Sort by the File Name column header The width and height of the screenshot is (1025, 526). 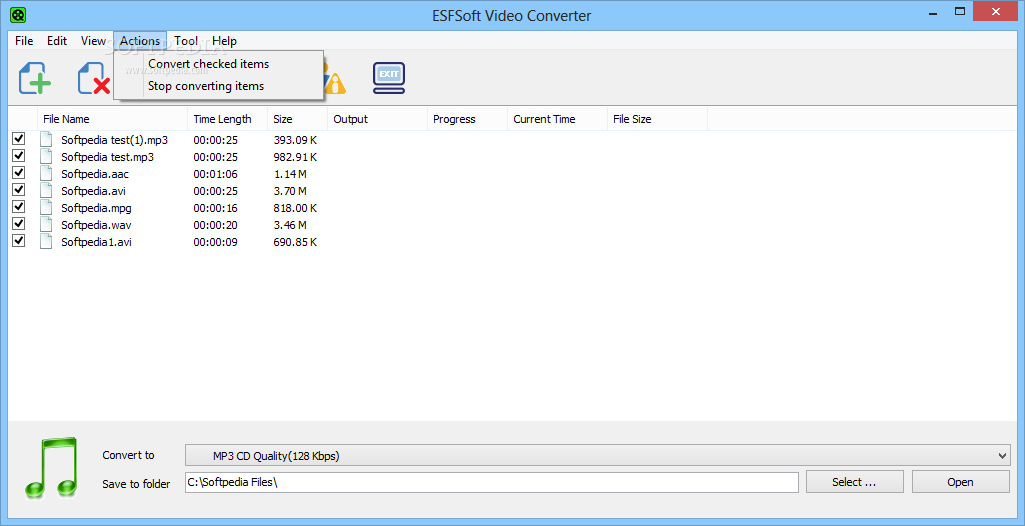click(112, 119)
